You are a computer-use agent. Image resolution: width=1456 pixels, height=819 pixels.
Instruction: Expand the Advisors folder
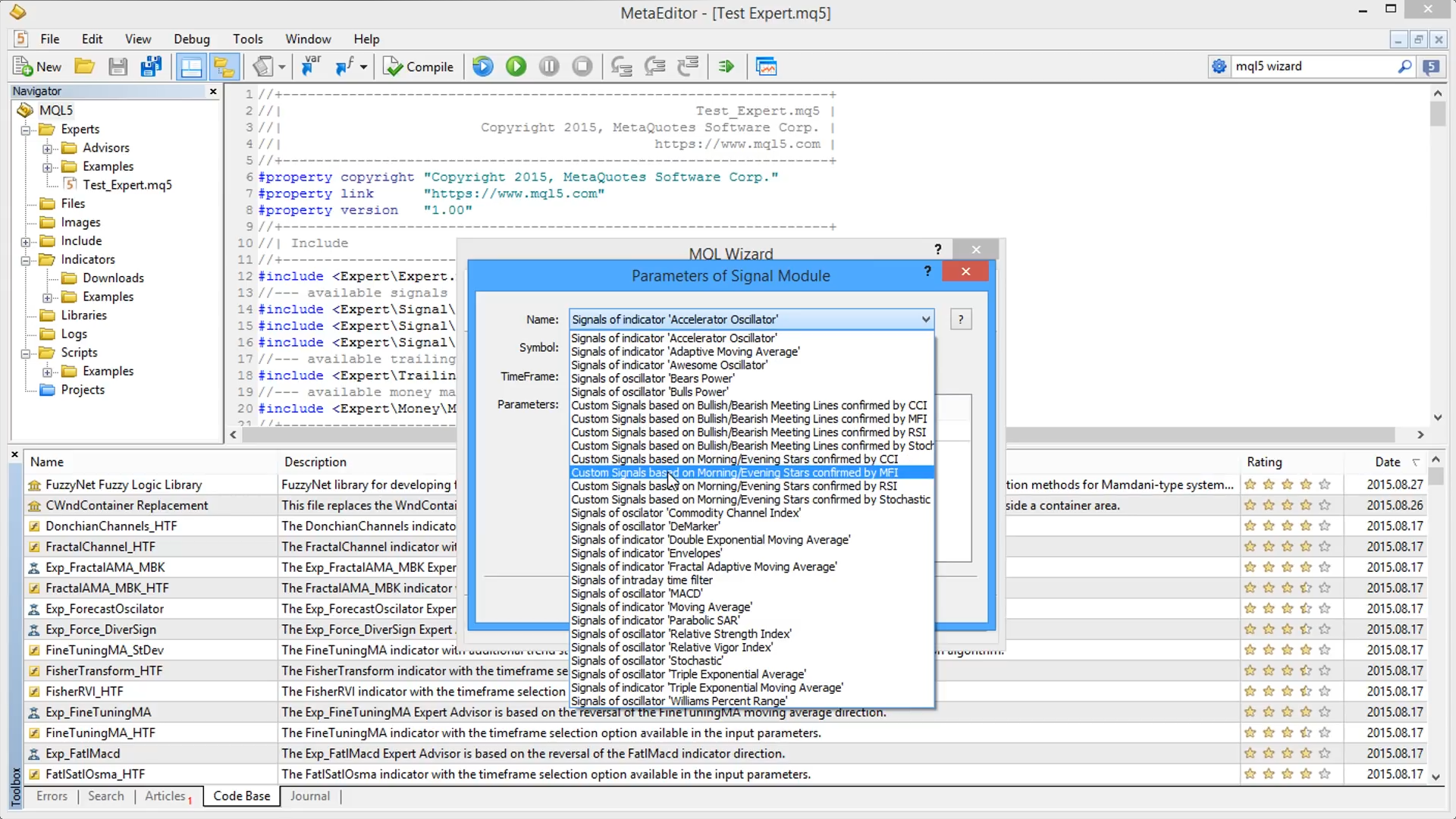tap(48, 149)
